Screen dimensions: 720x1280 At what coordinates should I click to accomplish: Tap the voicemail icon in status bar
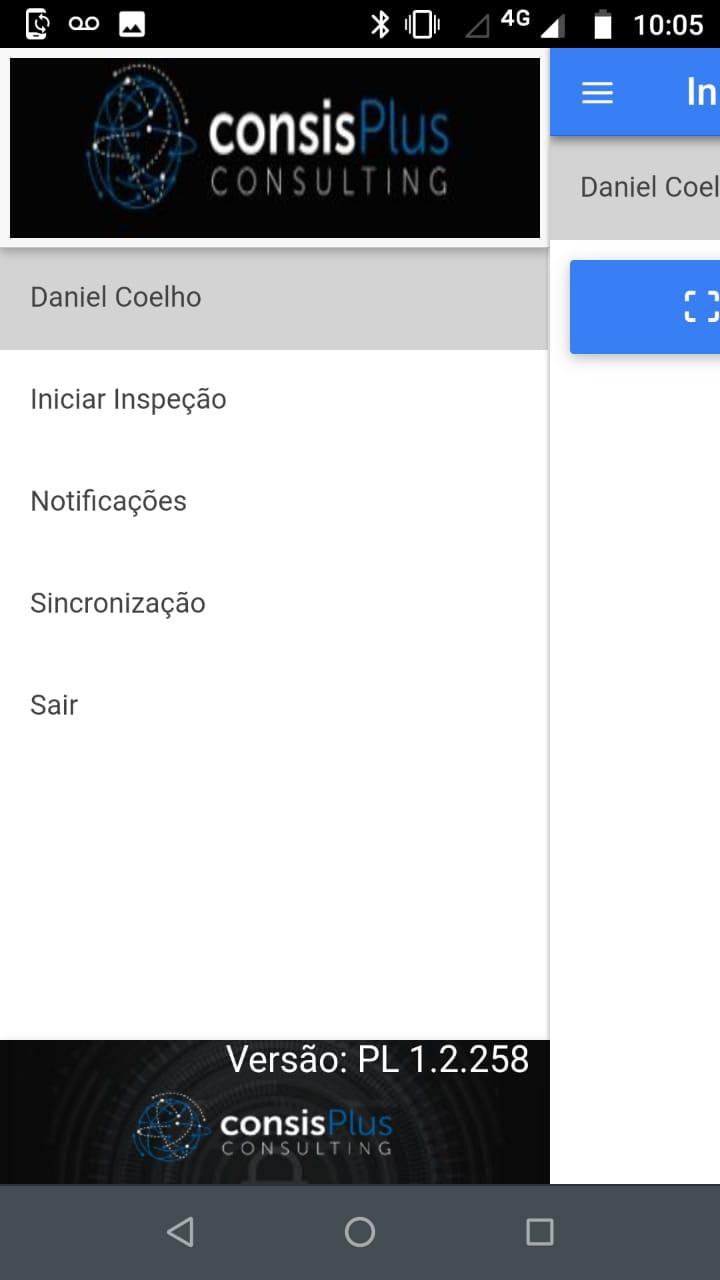84,24
